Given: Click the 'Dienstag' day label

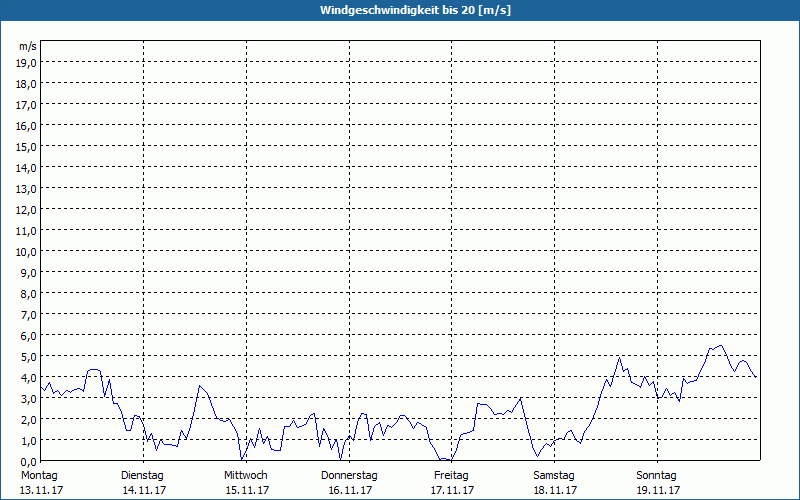Looking at the screenshot, I should 142,475.
